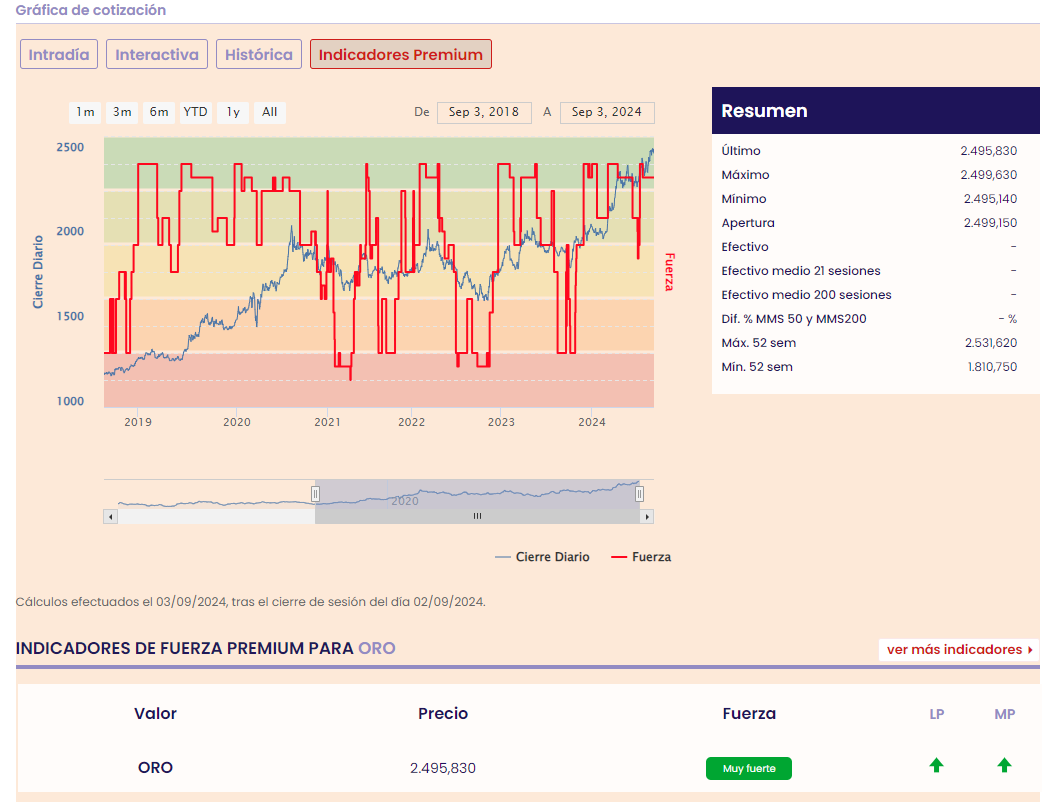Display All historical data range
This screenshot has width=1061, height=802.
pyautogui.click(x=270, y=112)
